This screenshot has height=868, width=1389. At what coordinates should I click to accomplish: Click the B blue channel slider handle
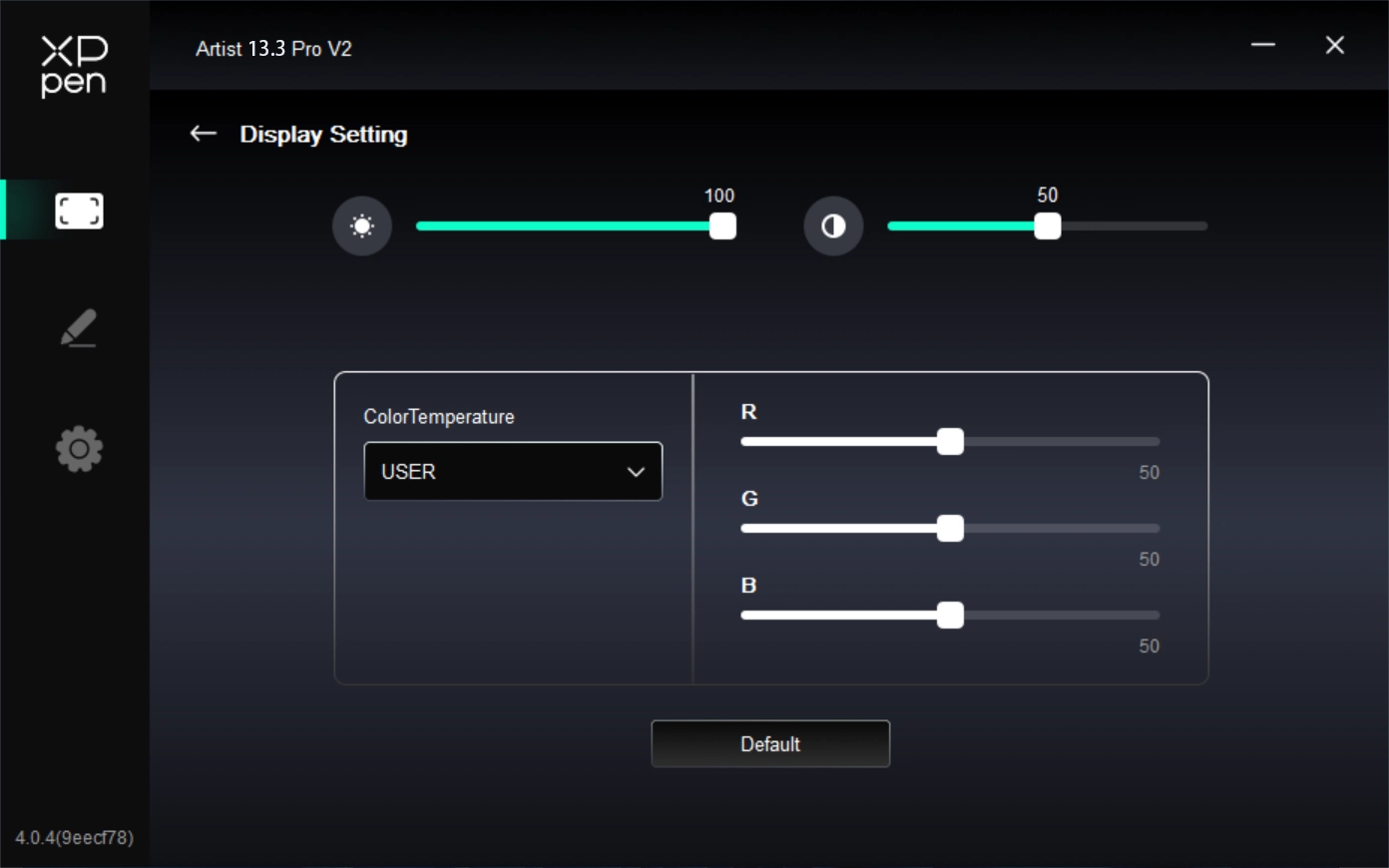pyautogui.click(x=950, y=616)
